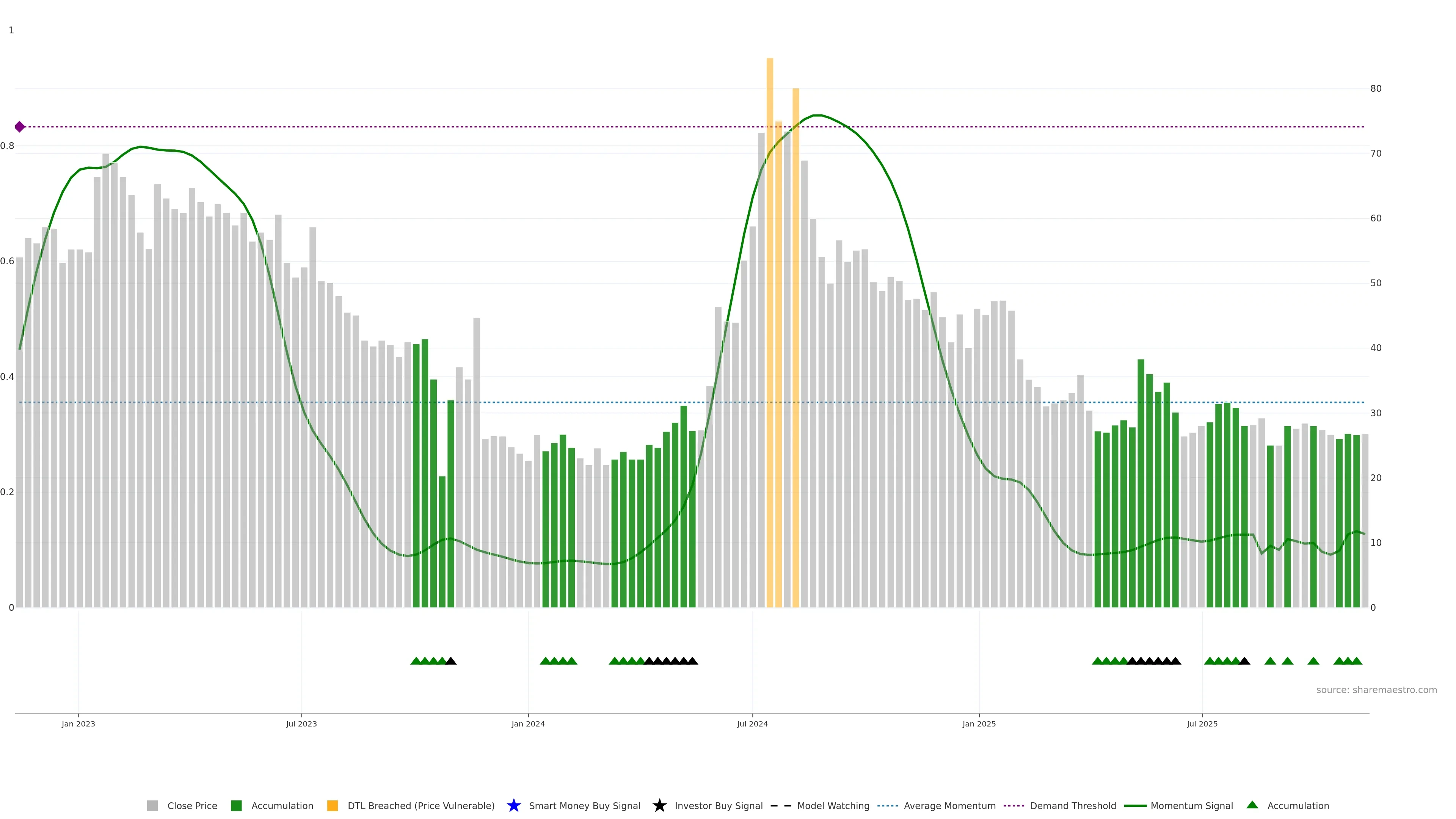Toggle the Close Price legend label
The height and width of the screenshot is (819, 1456).
click(x=192, y=806)
